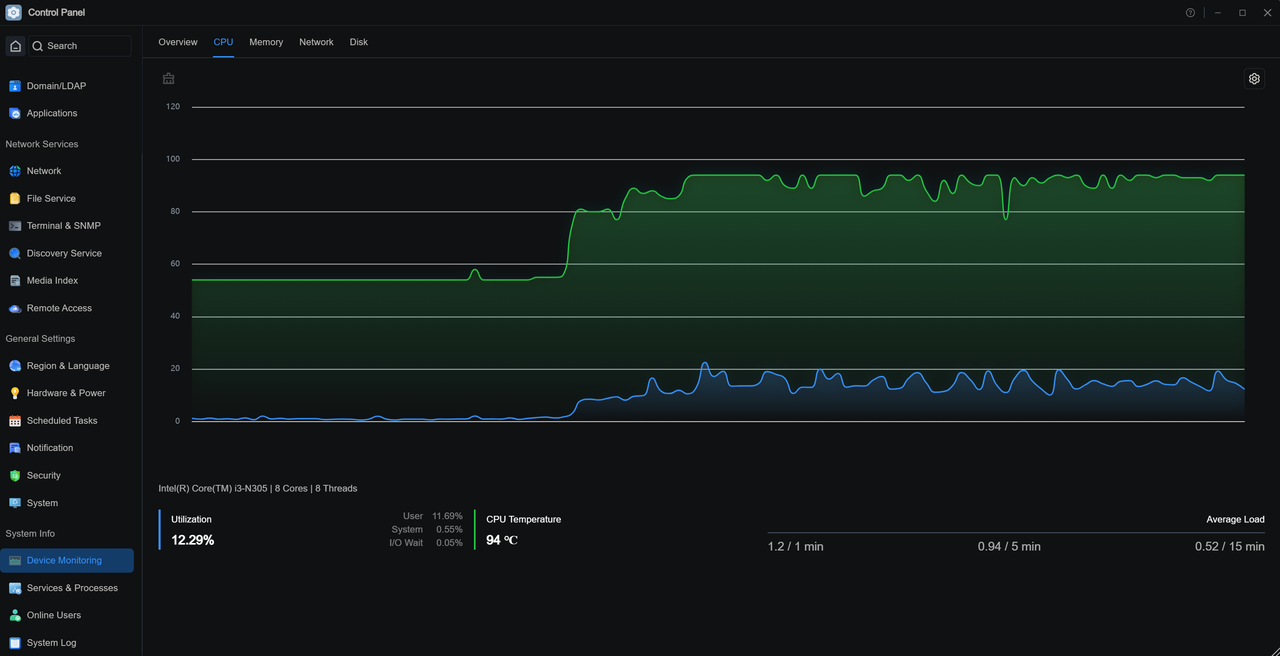
Task: Switch to the Memory tab
Action: coord(266,42)
